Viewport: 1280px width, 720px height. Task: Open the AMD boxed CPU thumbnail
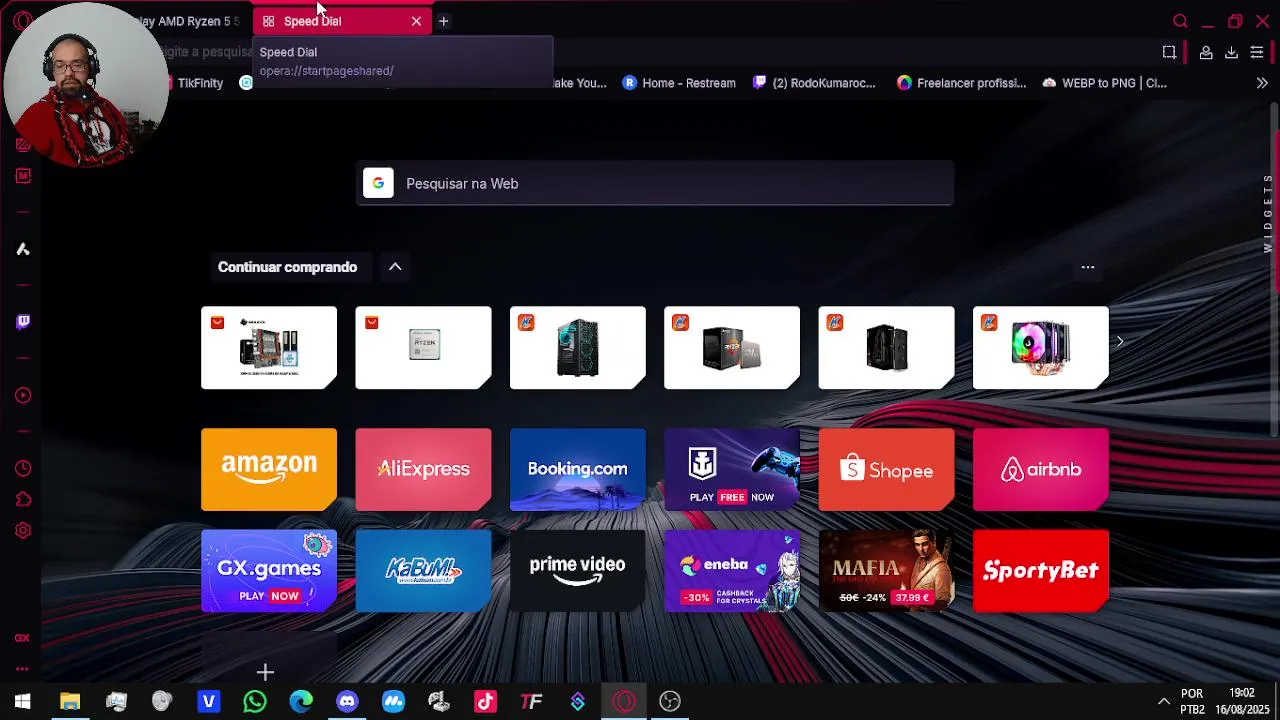tap(732, 348)
